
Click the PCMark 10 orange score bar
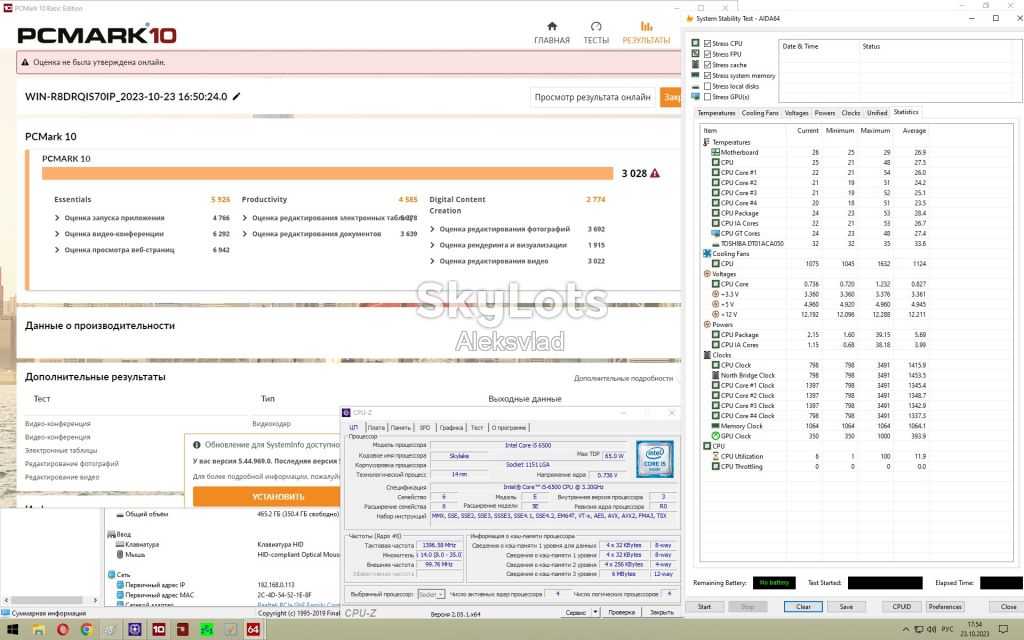tap(327, 173)
